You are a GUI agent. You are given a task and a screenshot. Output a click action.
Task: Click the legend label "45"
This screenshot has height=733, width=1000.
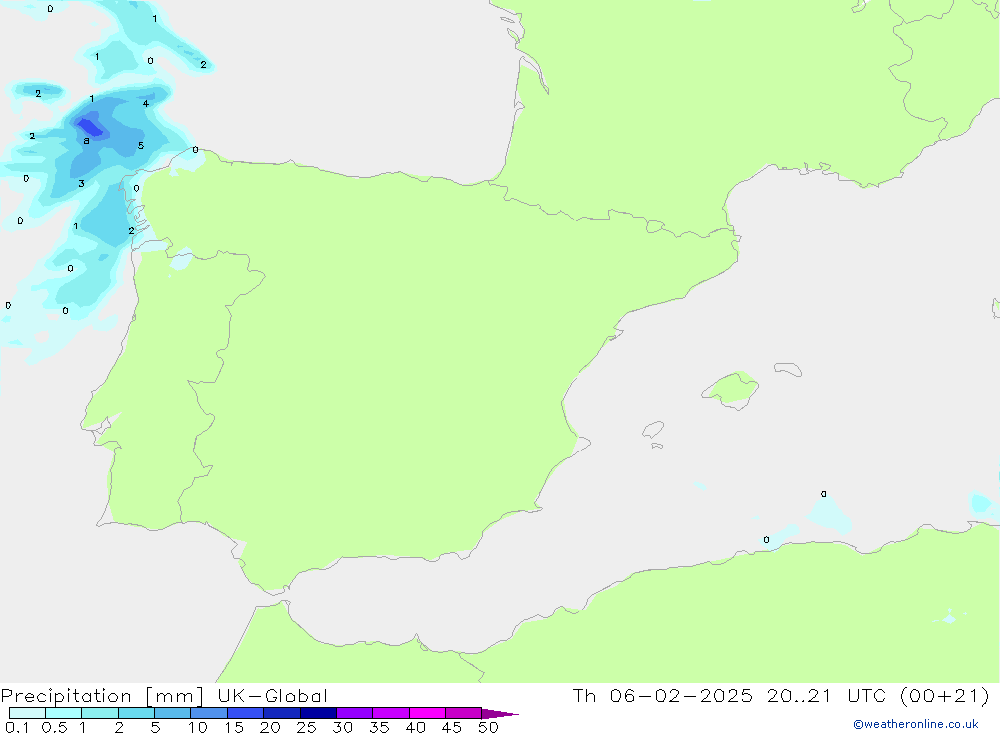(452, 727)
